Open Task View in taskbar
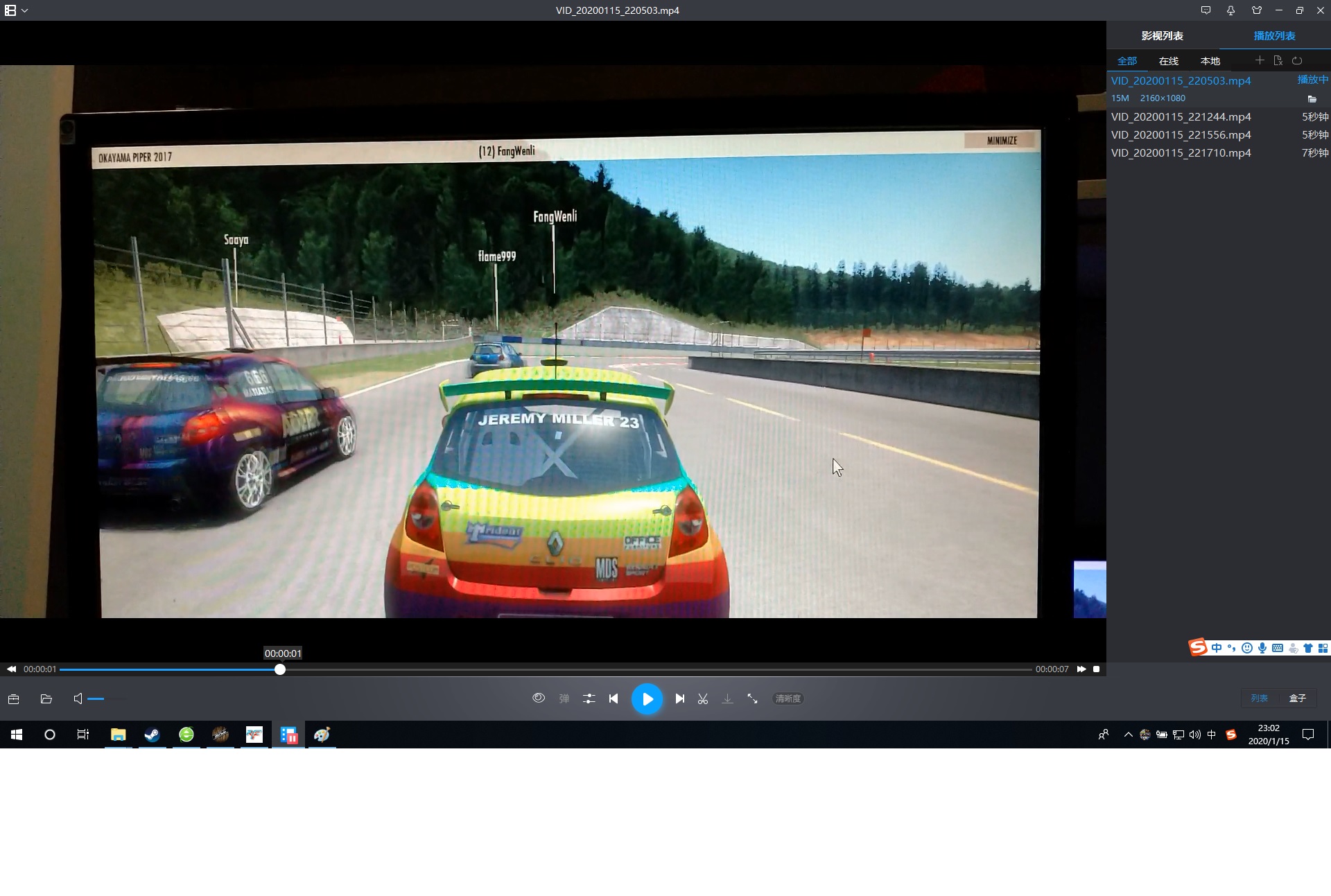This screenshot has height=896, width=1331. [x=83, y=735]
